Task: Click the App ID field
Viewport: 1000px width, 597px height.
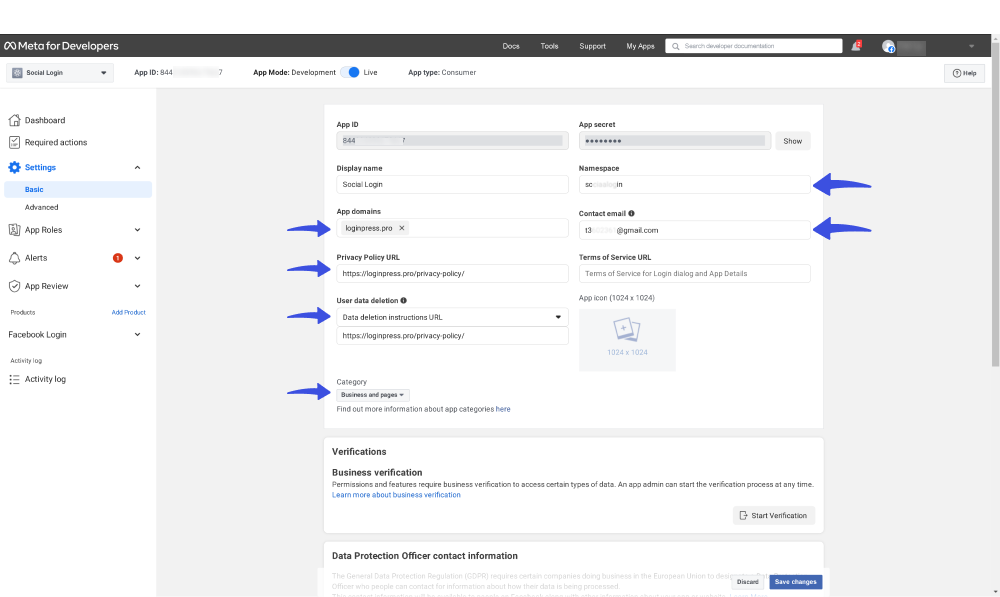Action: [452, 141]
